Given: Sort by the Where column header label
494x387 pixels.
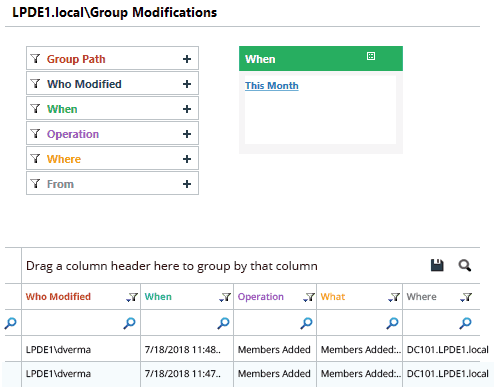Looking at the screenshot, I should [x=421, y=297].
